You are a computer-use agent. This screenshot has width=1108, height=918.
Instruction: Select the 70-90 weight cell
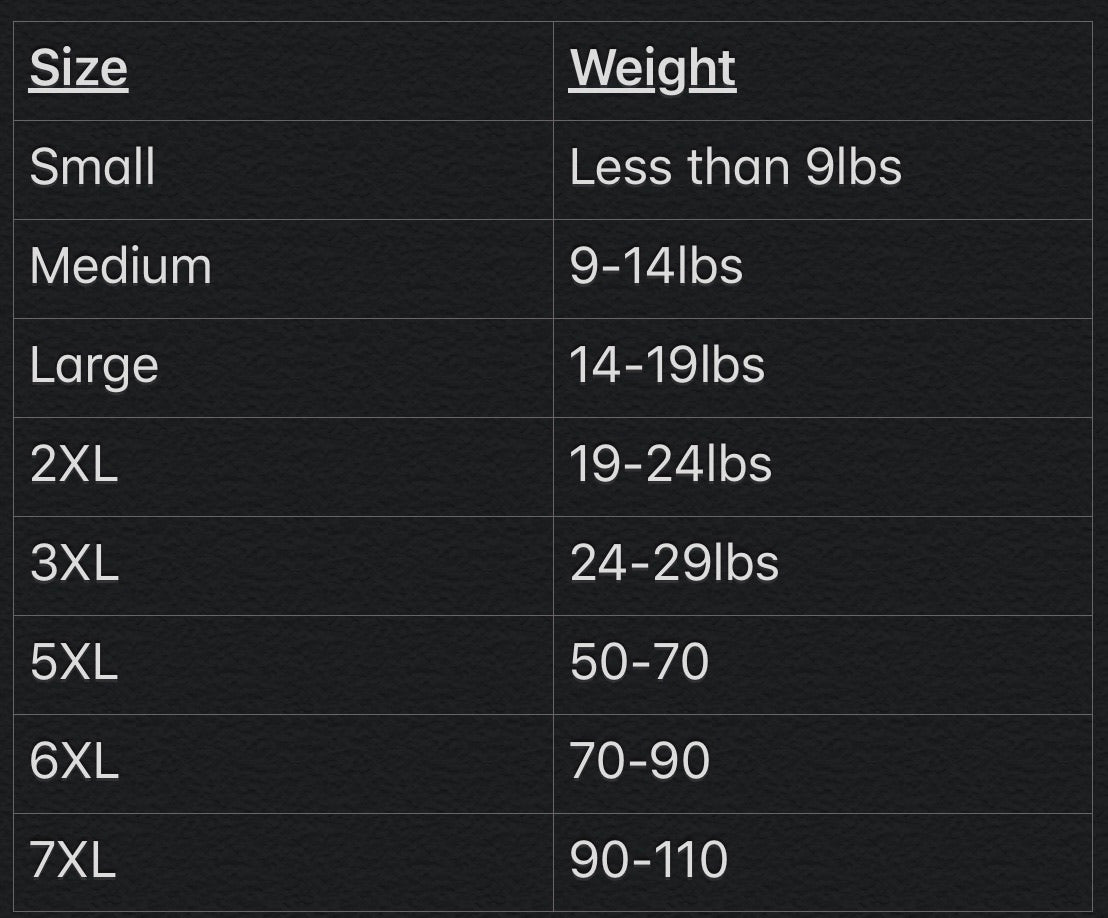point(823,764)
